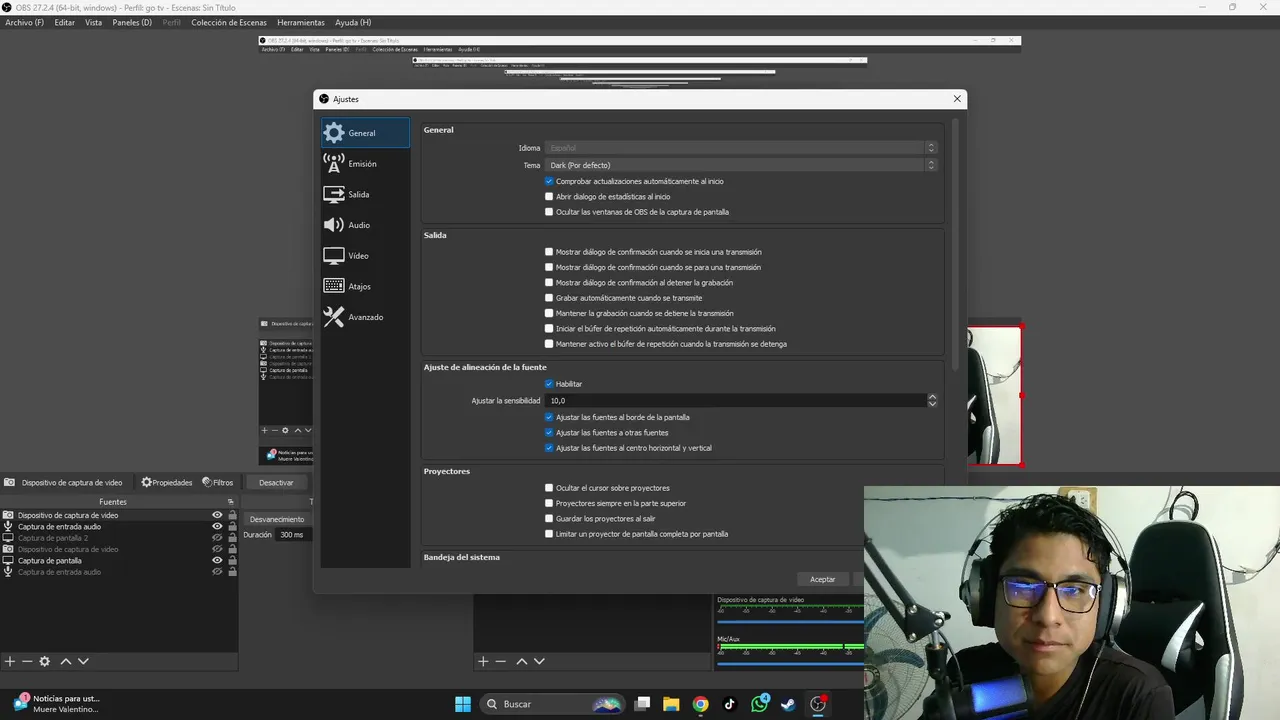Uncheck Habilitar under source alignment
The image size is (1280, 720).
point(549,384)
